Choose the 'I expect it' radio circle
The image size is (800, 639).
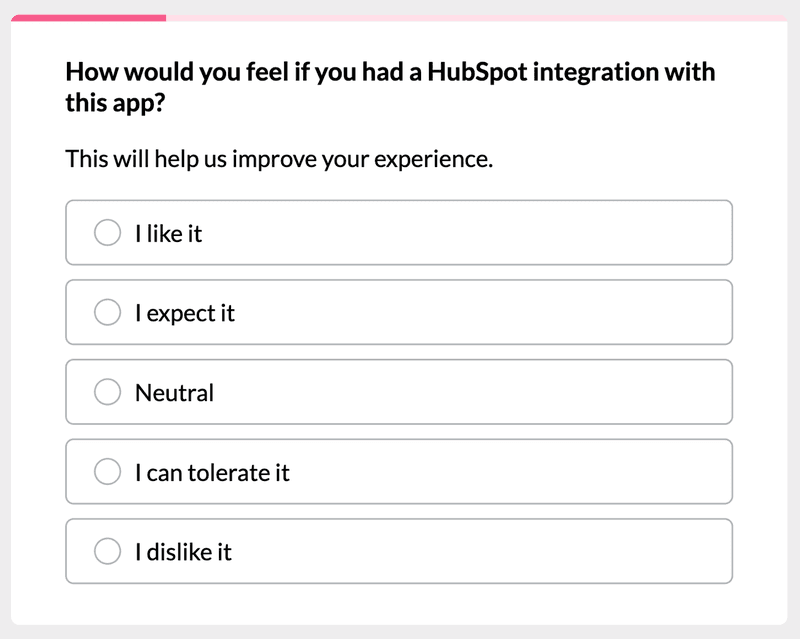(107, 313)
